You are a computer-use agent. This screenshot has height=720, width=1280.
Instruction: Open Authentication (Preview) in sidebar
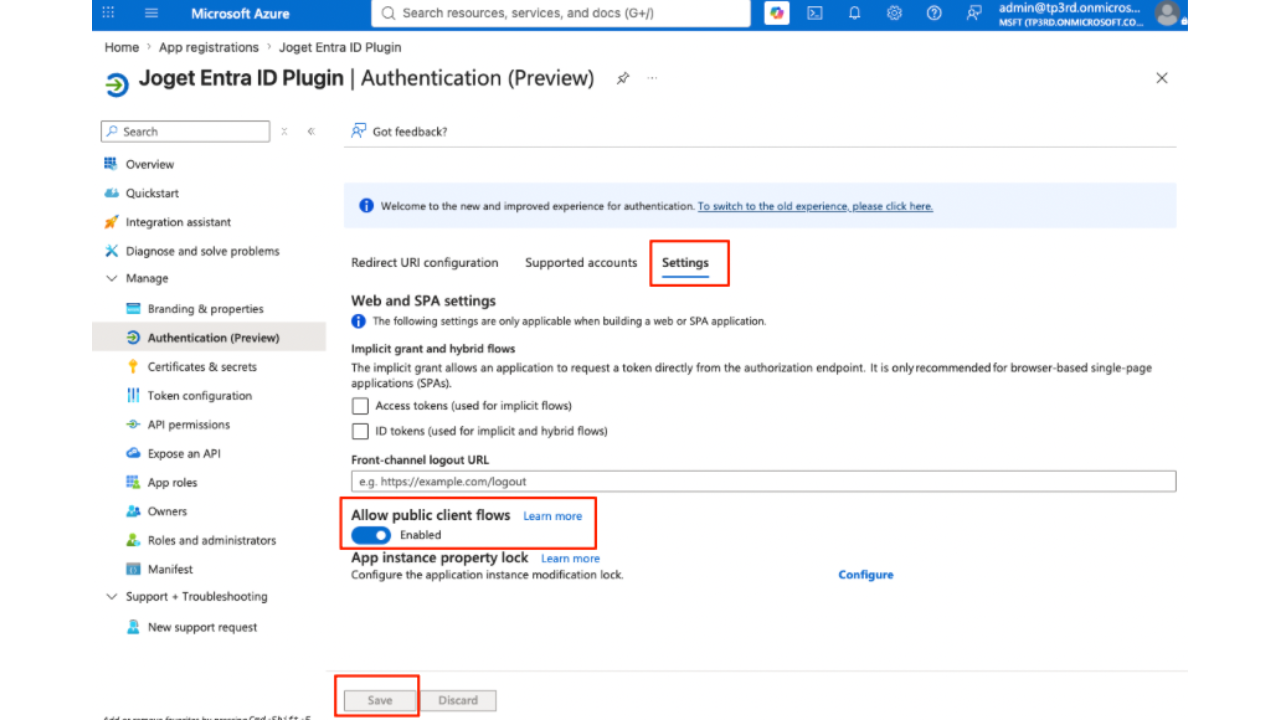tap(209, 338)
